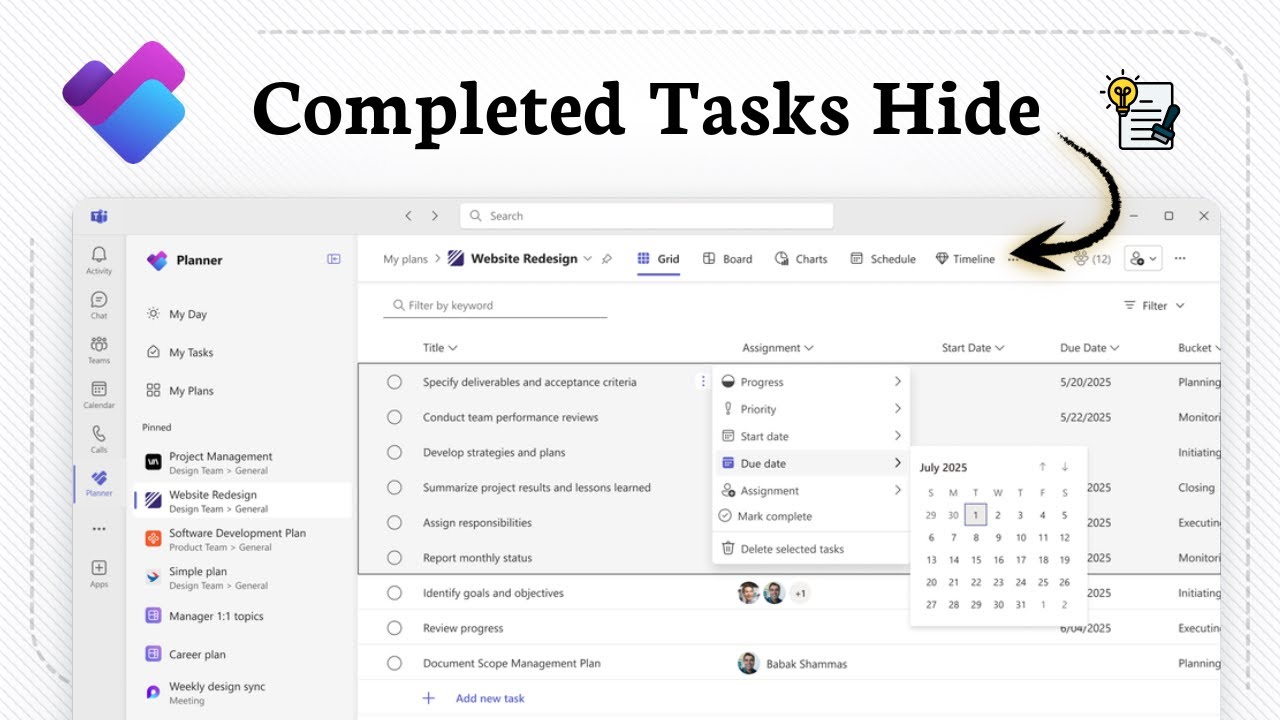The height and width of the screenshot is (720, 1280).
Task: Mark Review progress task complete
Action: pyautogui.click(x=394, y=628)
